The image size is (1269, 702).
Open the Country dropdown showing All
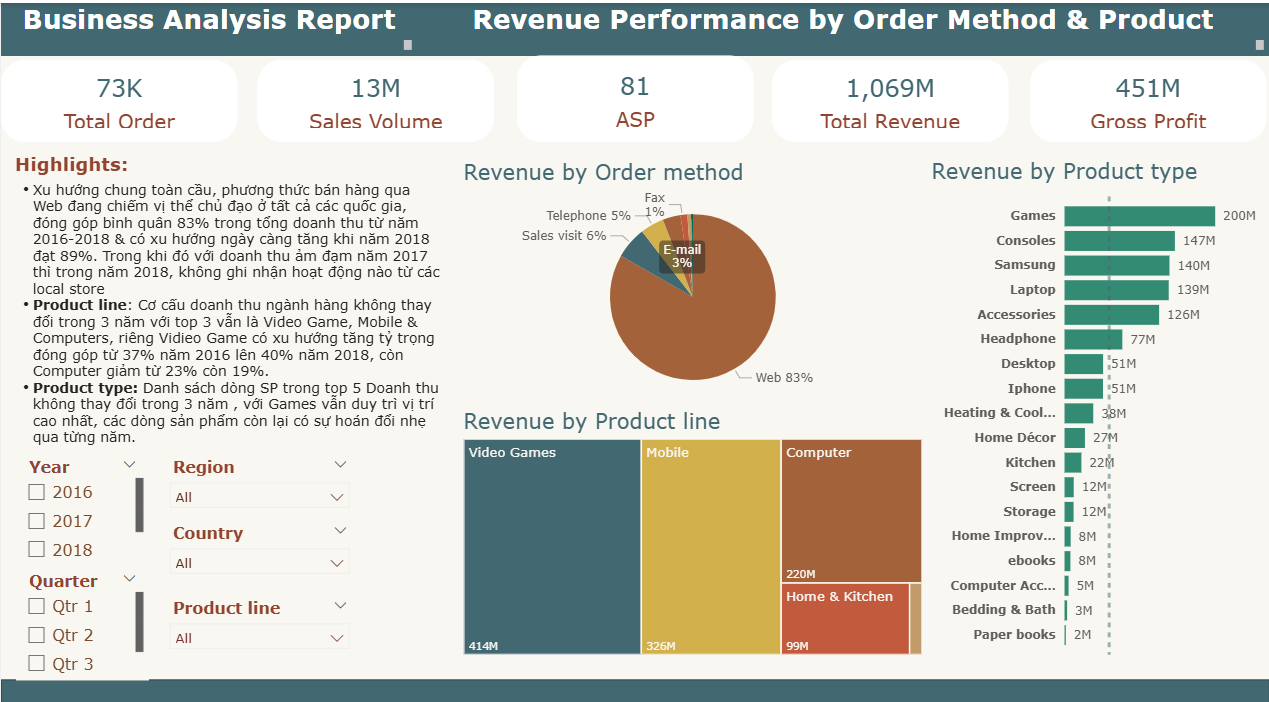[259, 563]
